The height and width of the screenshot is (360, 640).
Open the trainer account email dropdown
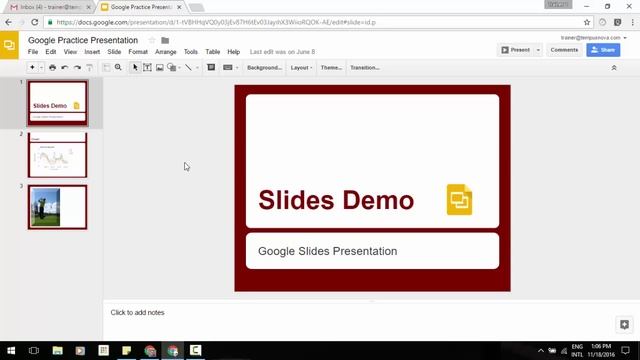593,38
